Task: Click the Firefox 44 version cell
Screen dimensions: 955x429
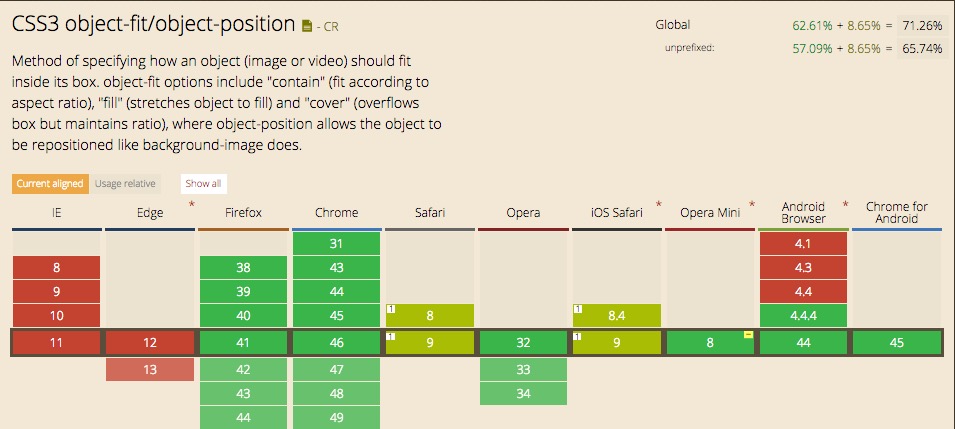Action: 243,418
